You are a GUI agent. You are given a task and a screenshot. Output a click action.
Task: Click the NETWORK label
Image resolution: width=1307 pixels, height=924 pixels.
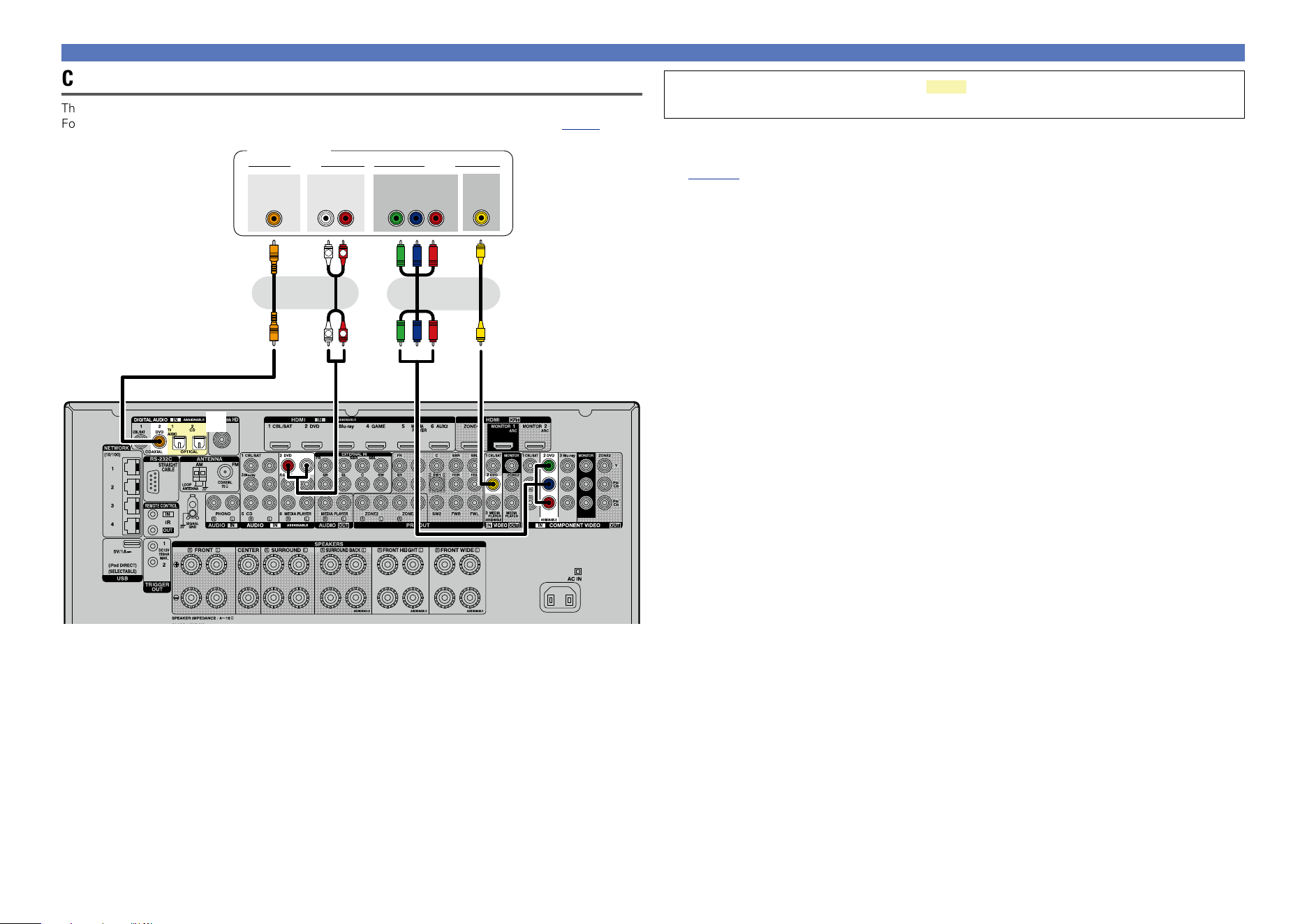point(117,448)
